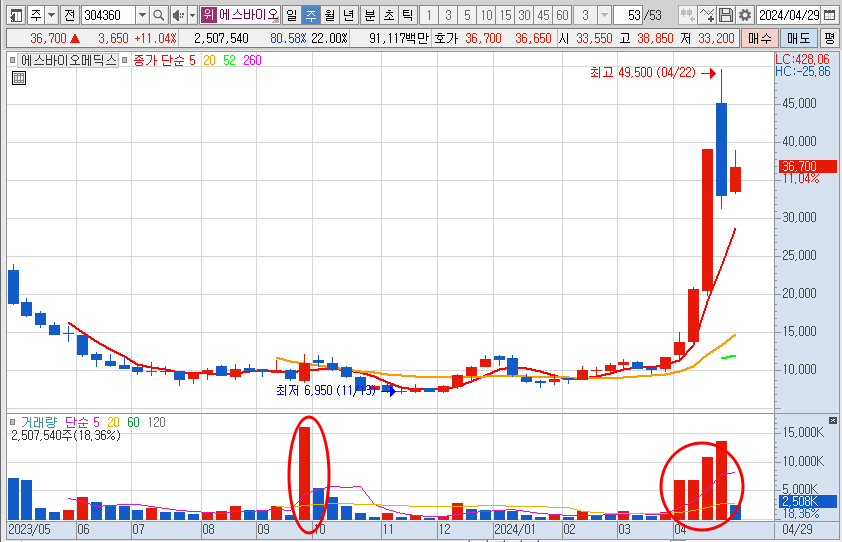Click the 04/29 date box on axis

coord(797,530)
